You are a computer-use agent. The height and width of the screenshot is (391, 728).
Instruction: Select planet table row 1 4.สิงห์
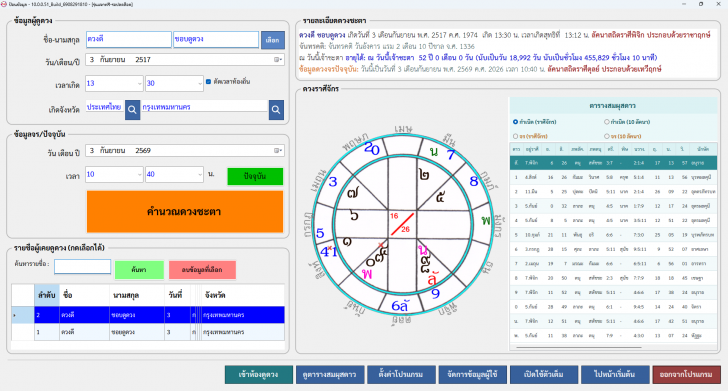click(x=613, y=177)
